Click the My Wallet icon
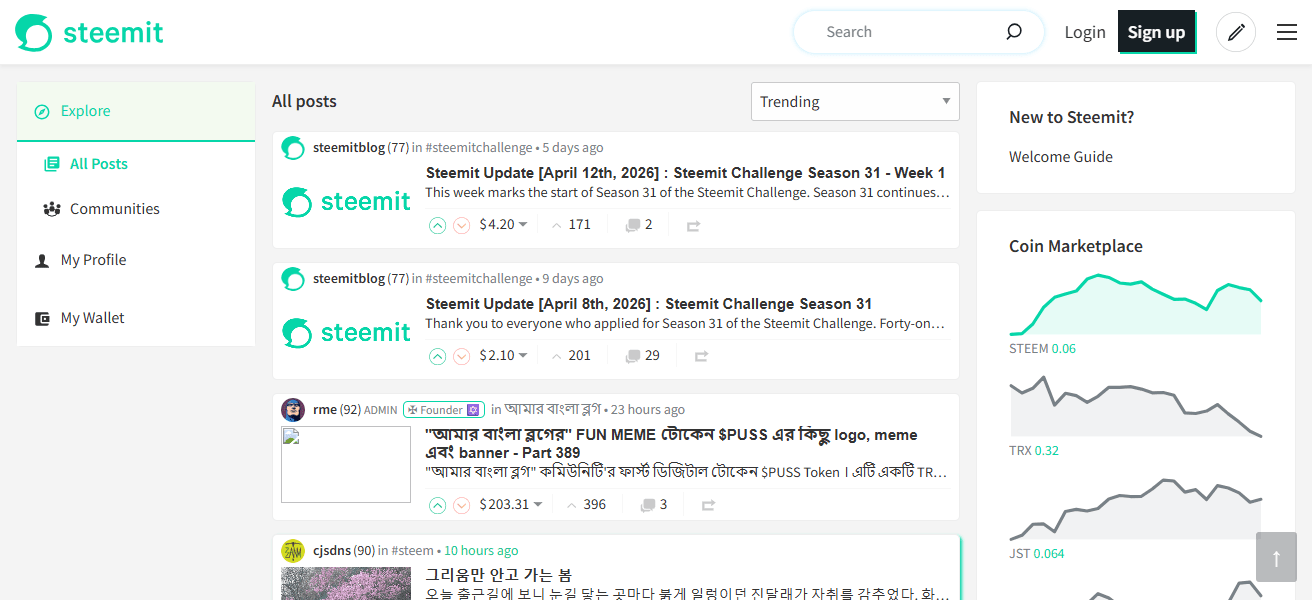This screenshot has height=600, width=1312. pos(42,318)
